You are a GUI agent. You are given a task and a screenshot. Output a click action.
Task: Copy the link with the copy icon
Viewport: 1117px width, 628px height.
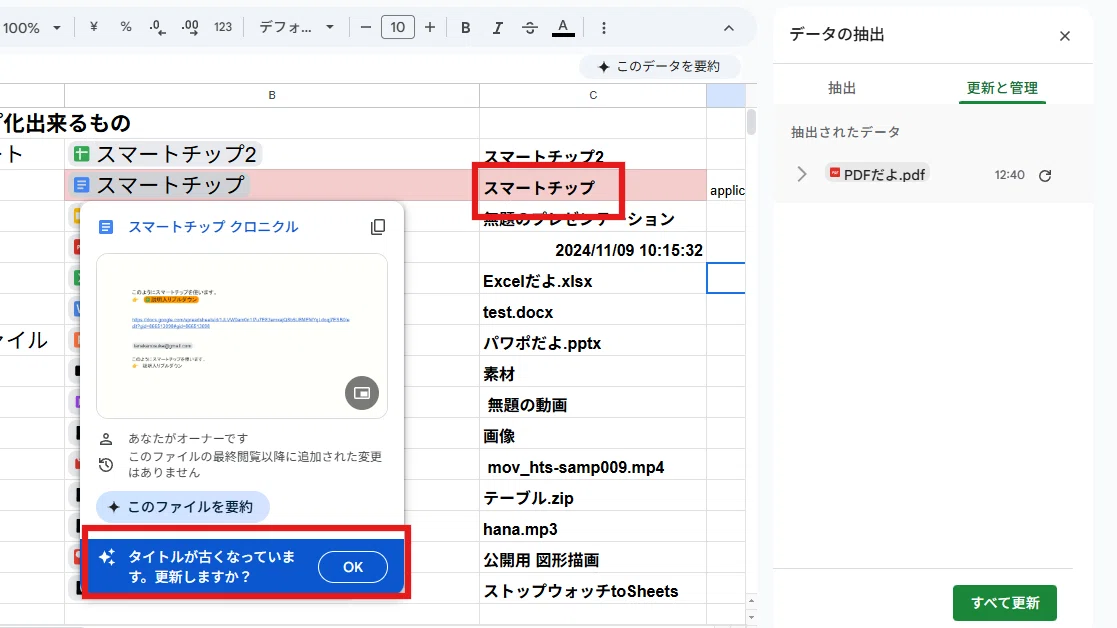[x=378, y=226]
